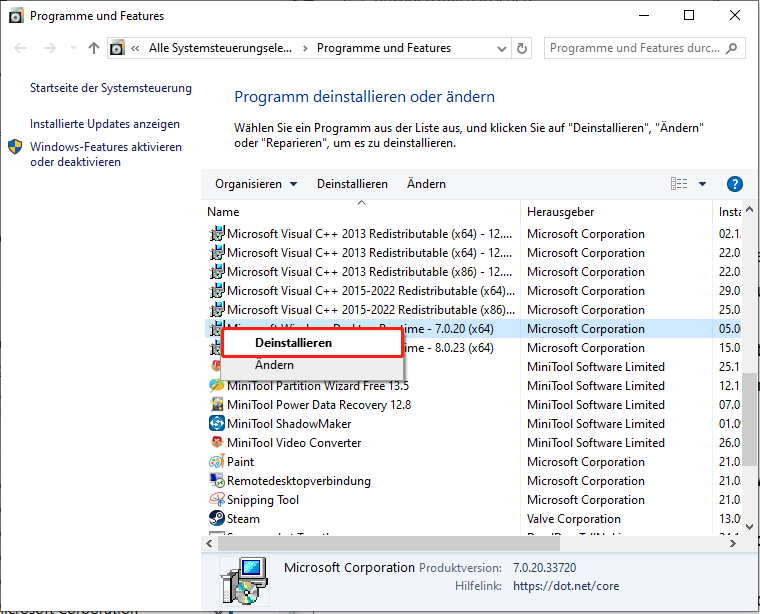
Task: Click the vertical scrollbar up arrow
Action: point(749,209)
